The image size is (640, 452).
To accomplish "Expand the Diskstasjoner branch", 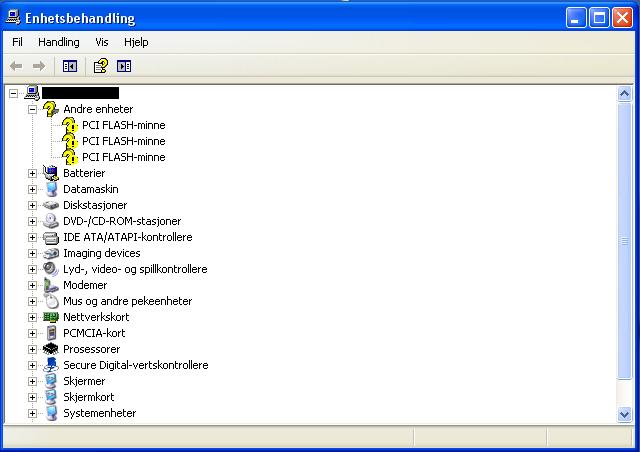I will 32,205.
